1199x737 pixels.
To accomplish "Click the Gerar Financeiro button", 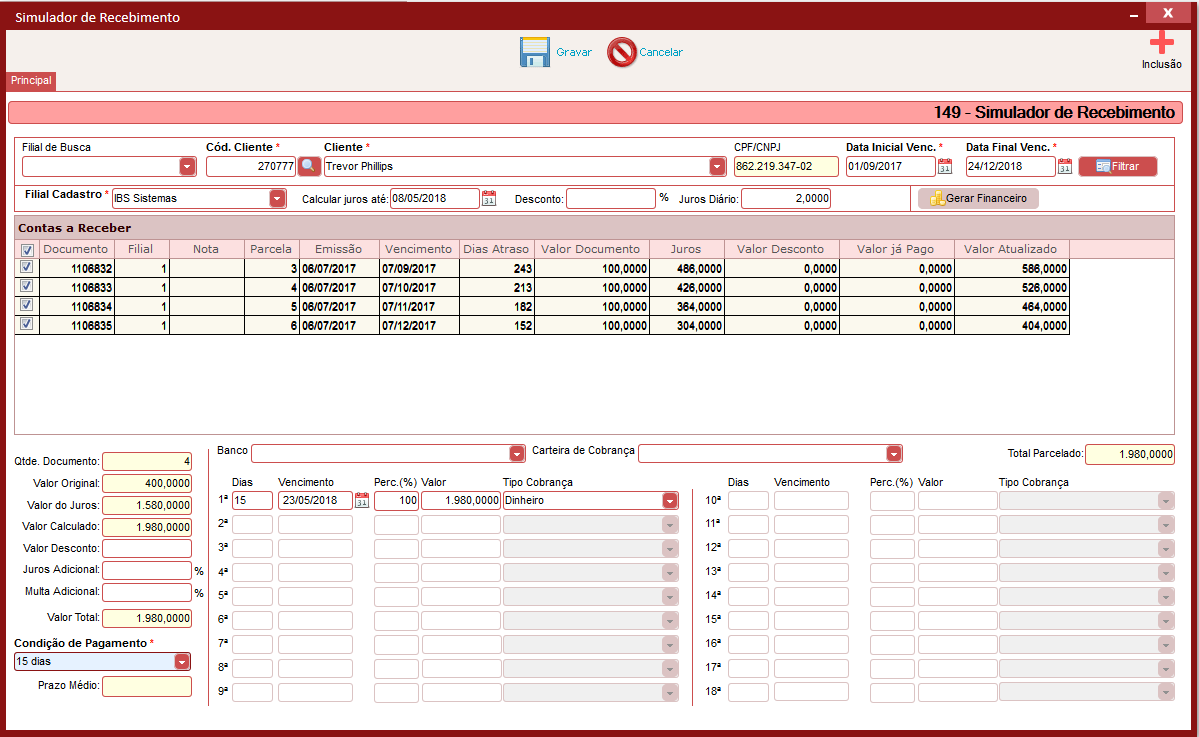I will 979,199.
